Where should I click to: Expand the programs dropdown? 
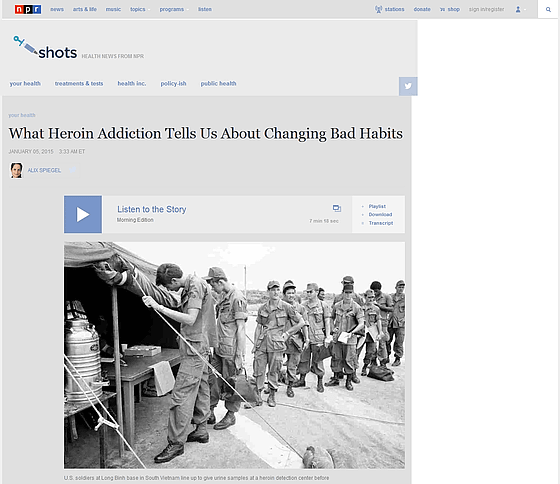(174, 9)
